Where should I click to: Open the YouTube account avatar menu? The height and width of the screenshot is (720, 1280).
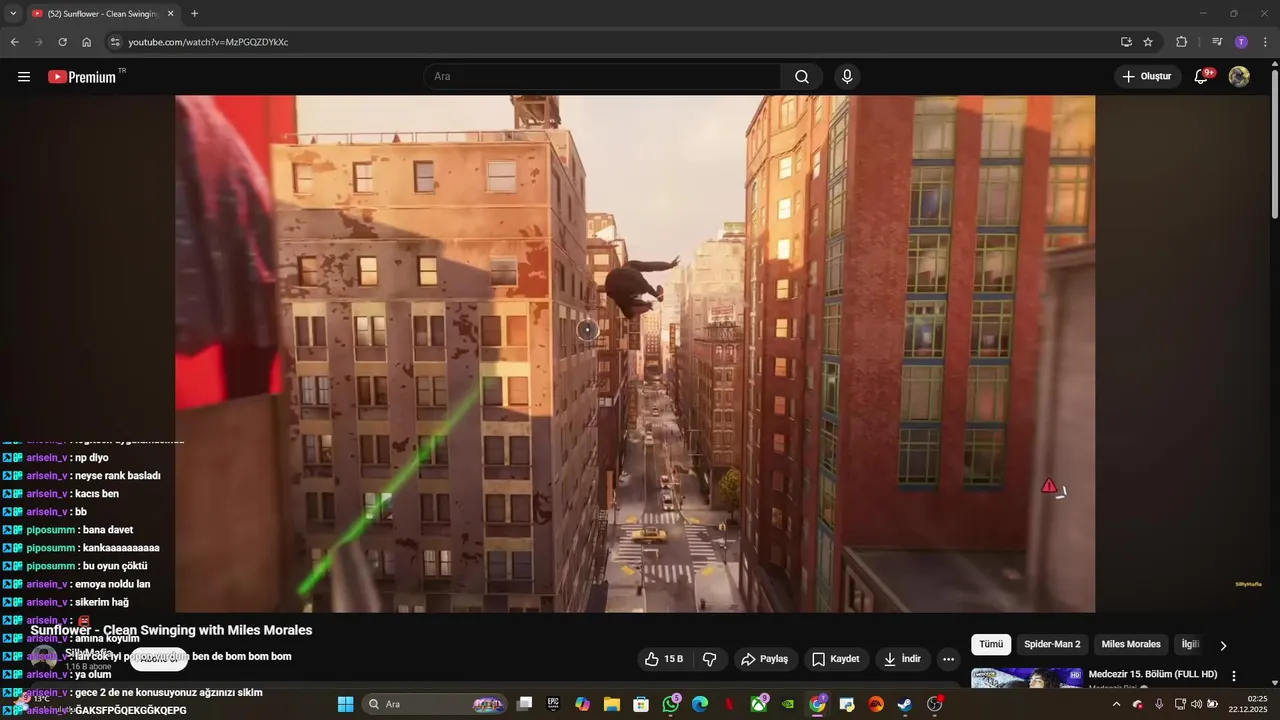click(x=1239, y=77)
